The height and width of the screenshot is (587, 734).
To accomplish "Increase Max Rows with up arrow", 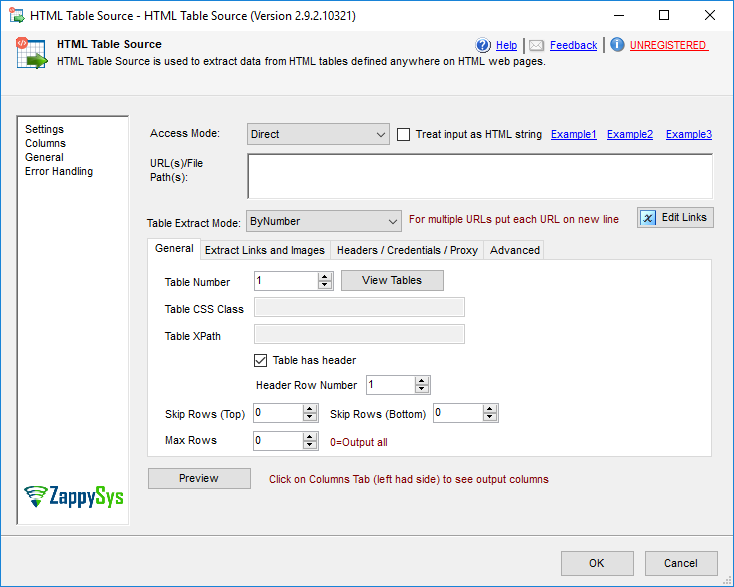I will pos(309,436).
